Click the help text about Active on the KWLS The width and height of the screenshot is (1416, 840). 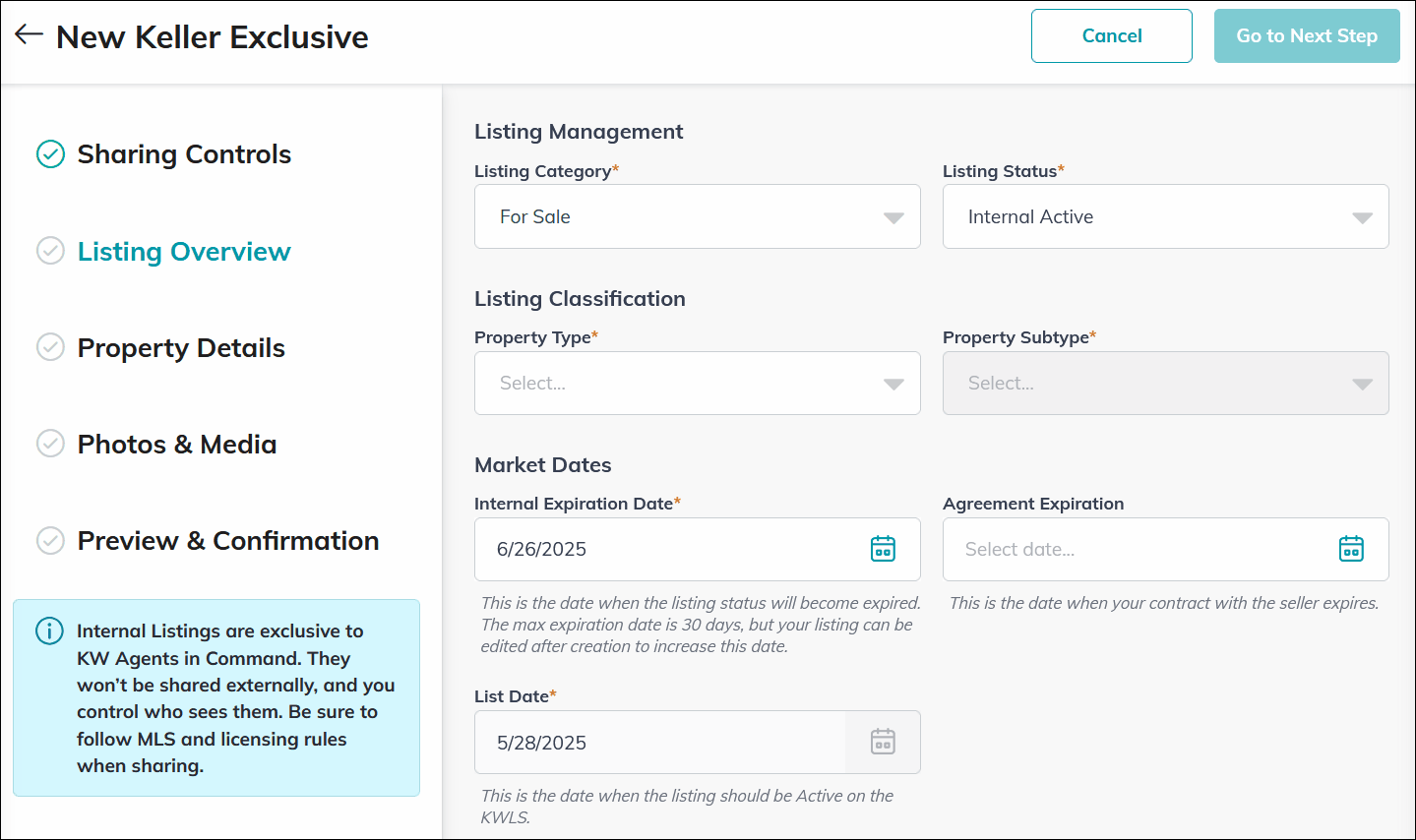(x=687, y=807)
